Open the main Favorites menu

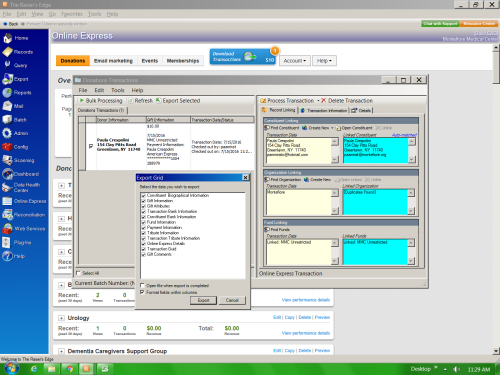point(72,14)
